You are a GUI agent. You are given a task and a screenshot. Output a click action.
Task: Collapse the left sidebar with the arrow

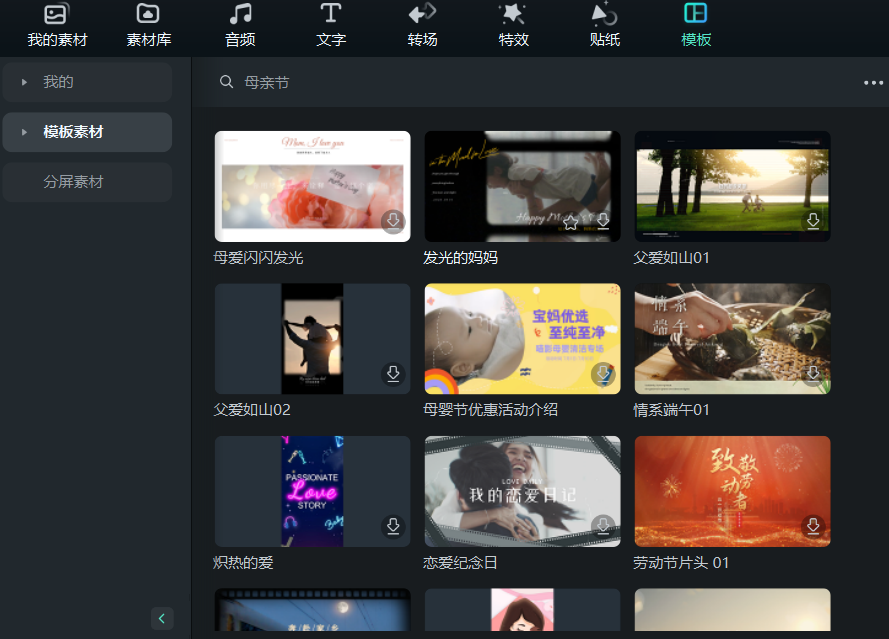pyautogui.click(x=162, y=618)
